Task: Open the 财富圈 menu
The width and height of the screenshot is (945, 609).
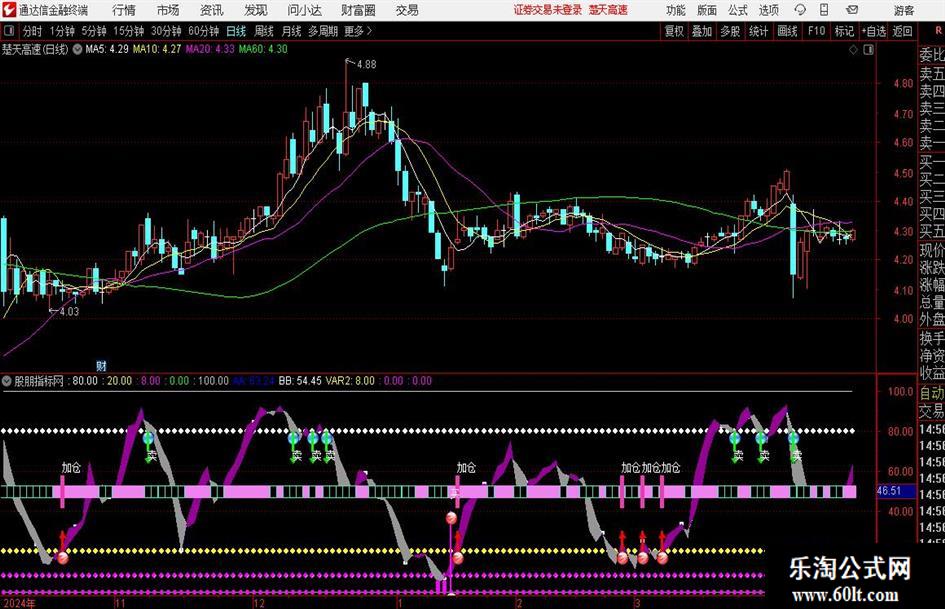Action: (358, 10)
